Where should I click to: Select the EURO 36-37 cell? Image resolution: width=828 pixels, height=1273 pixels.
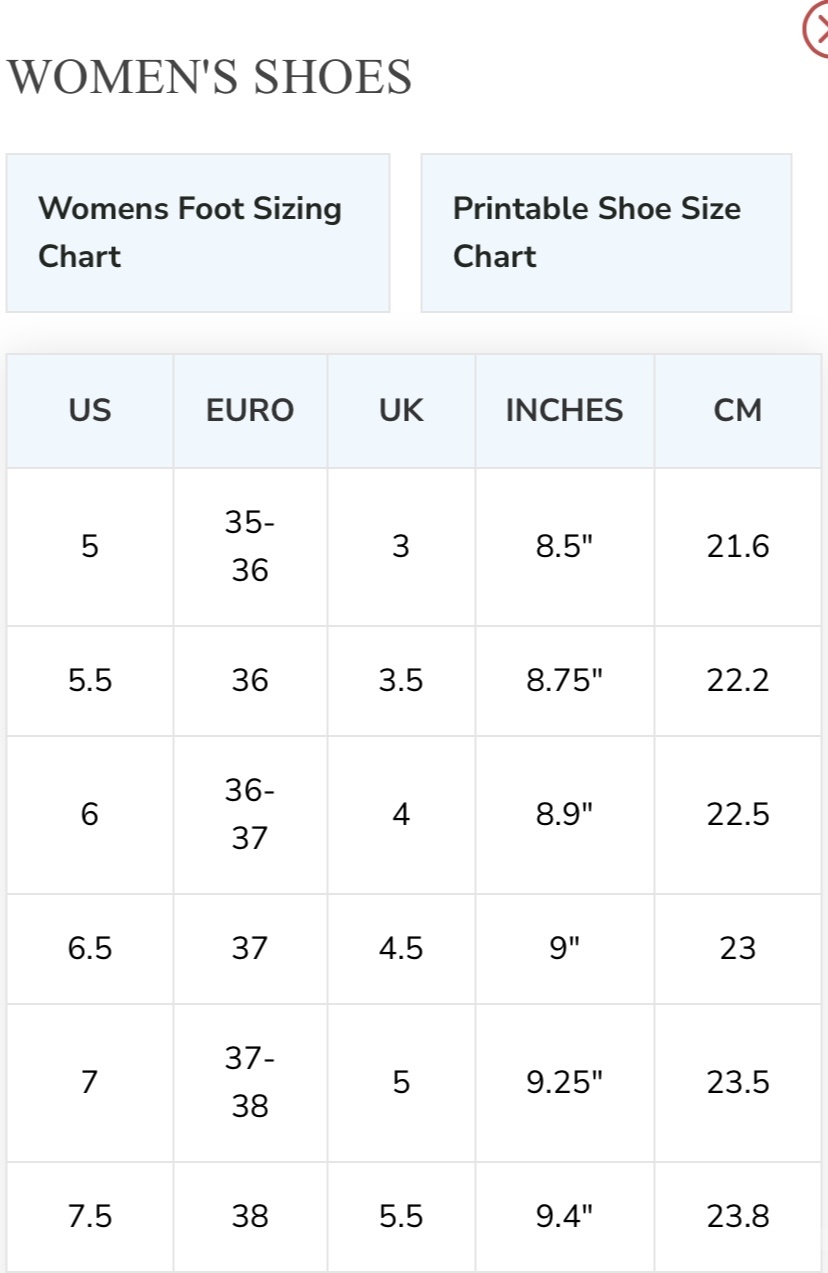[x=250, y=815]
